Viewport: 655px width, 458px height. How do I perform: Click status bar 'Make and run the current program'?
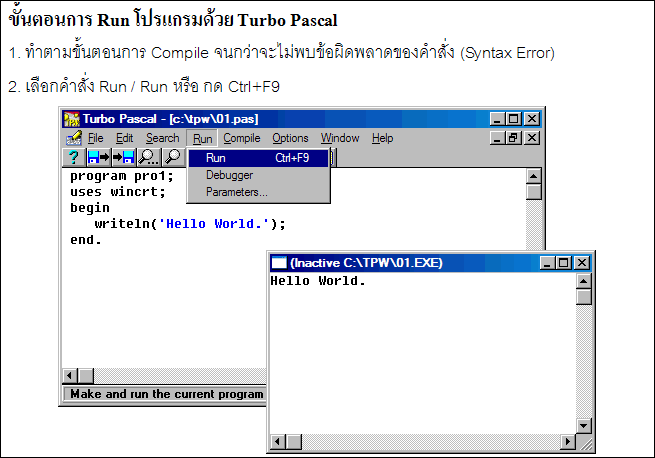coord(167,394)
